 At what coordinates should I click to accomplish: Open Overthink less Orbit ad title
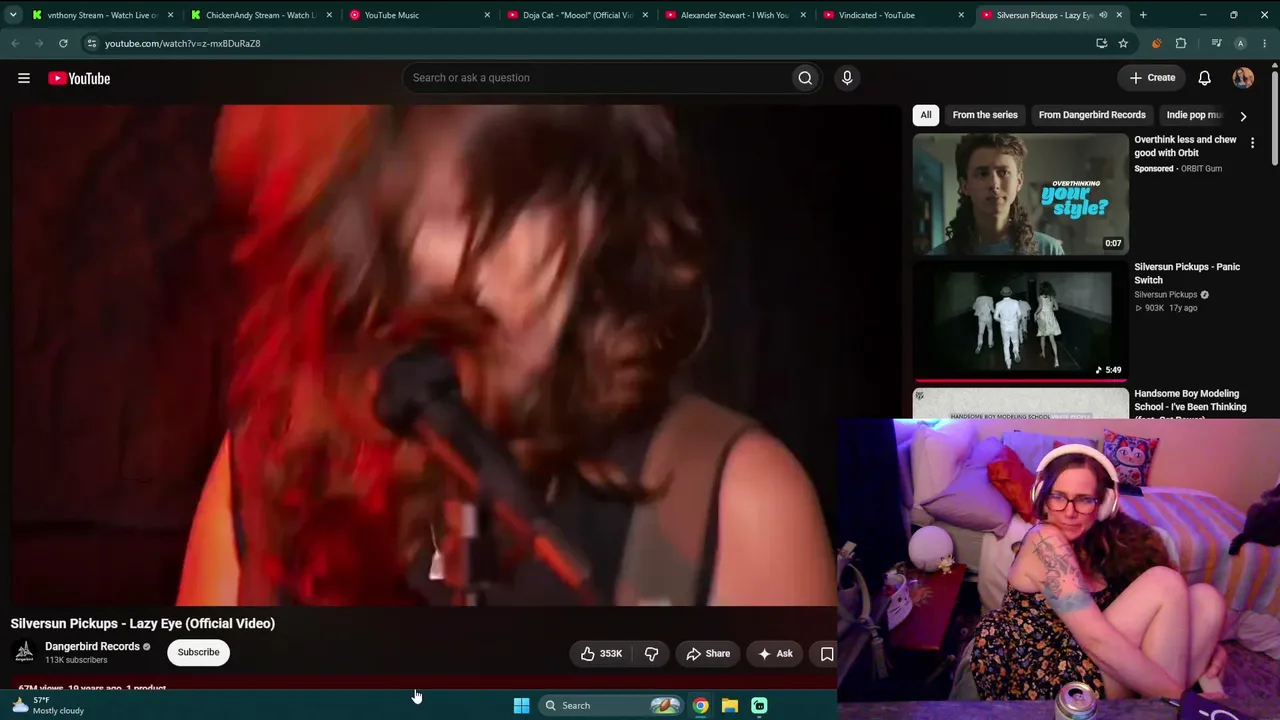pyautogui.click(x=1185, y=146)
